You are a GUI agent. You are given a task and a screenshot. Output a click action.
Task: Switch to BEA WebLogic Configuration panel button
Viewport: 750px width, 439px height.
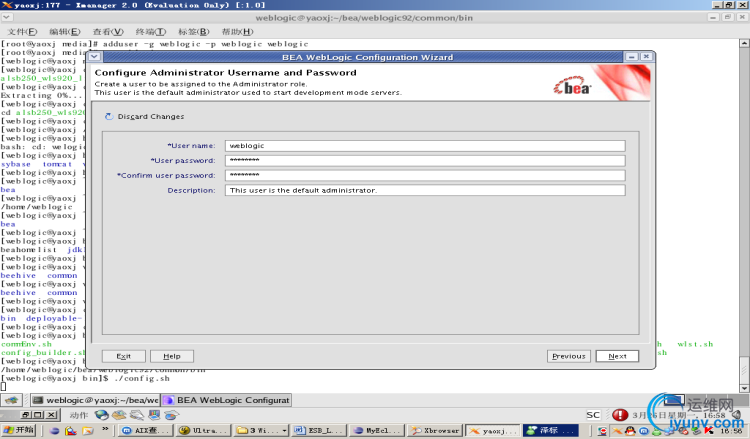pyautogui.click(x=227, y=400)
